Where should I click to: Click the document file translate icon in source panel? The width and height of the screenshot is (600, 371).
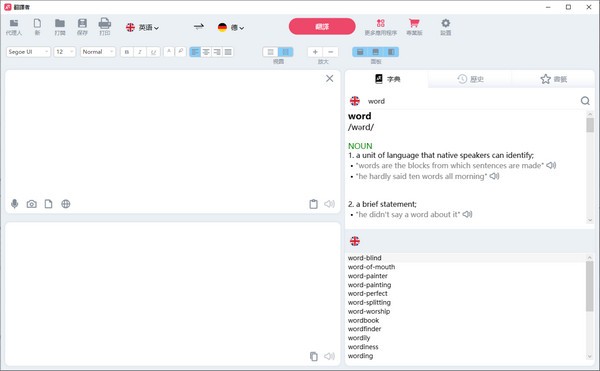(x=48, y=204)
